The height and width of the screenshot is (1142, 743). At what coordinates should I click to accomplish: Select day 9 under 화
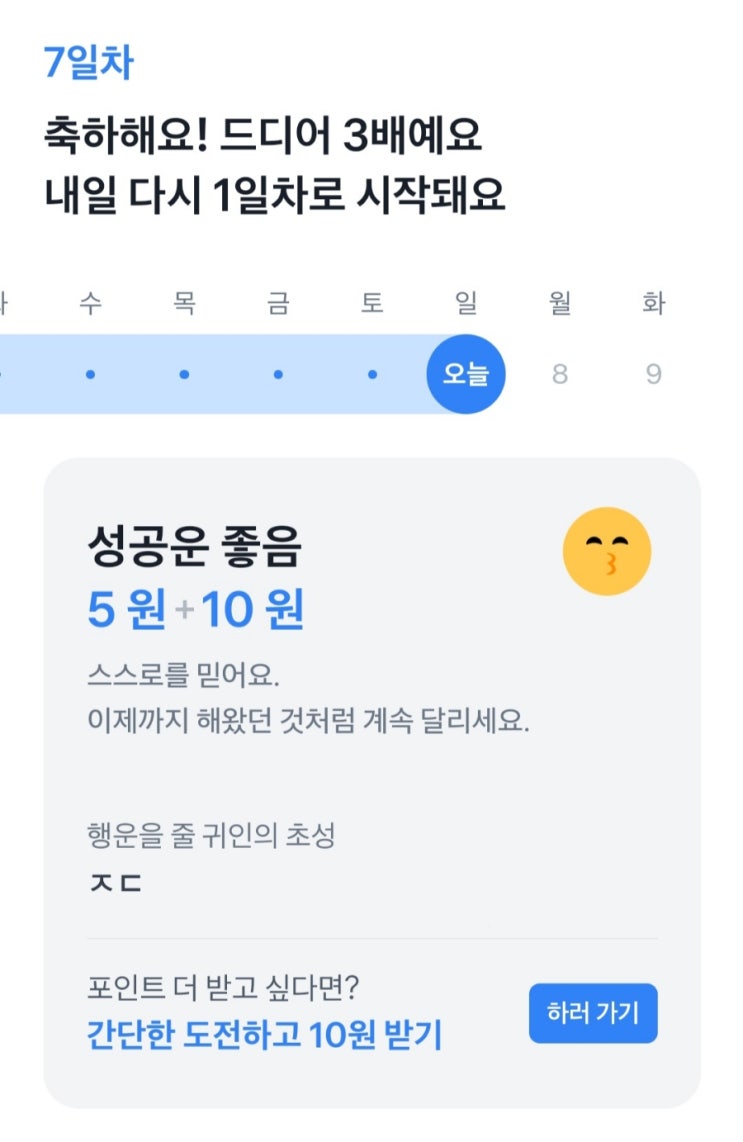[653, 374]
